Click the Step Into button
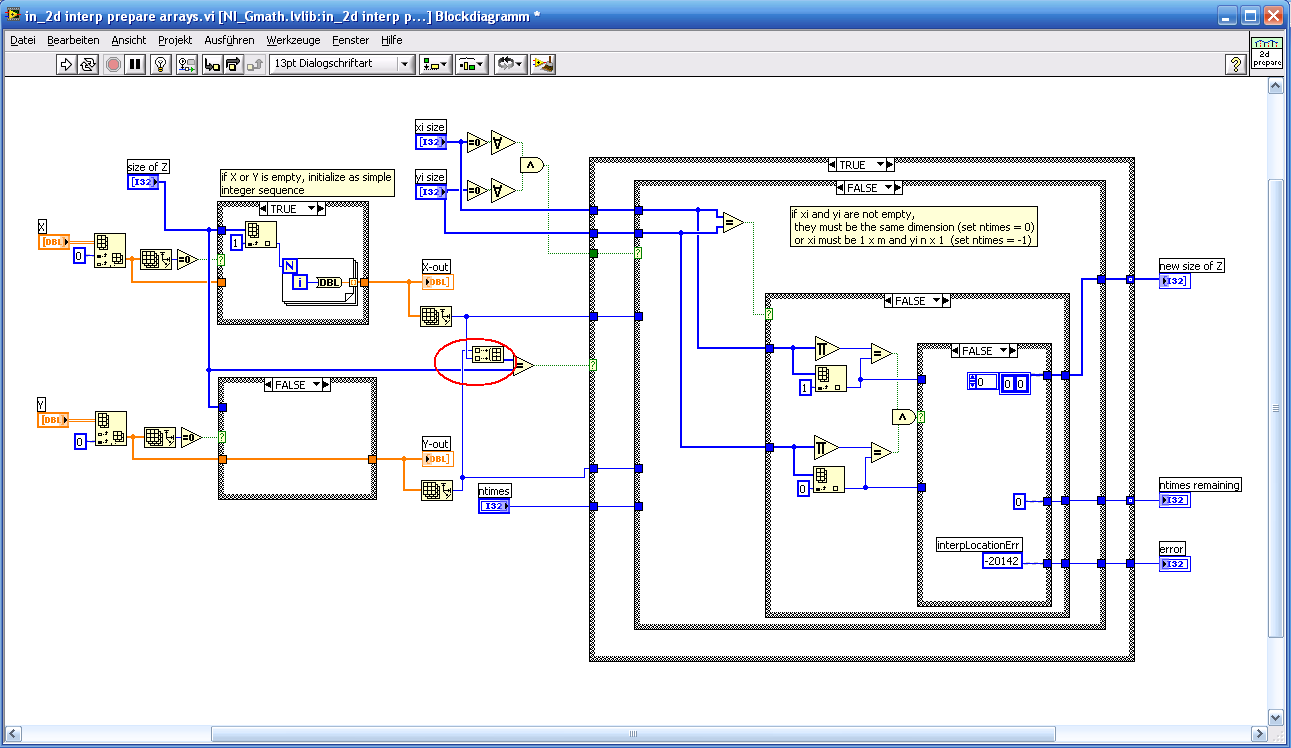Image resolution: width=1291 pixels, height=748 pixels. point(212,64)
